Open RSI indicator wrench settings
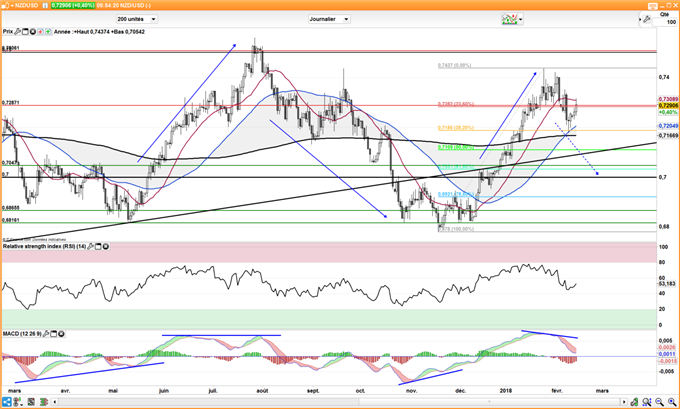680x409 pixels. pos(91,246)
